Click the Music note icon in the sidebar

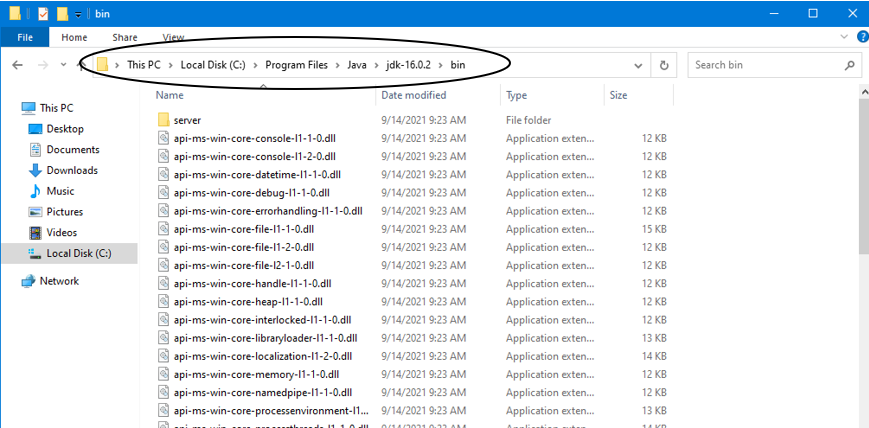(x=35, y=191)
